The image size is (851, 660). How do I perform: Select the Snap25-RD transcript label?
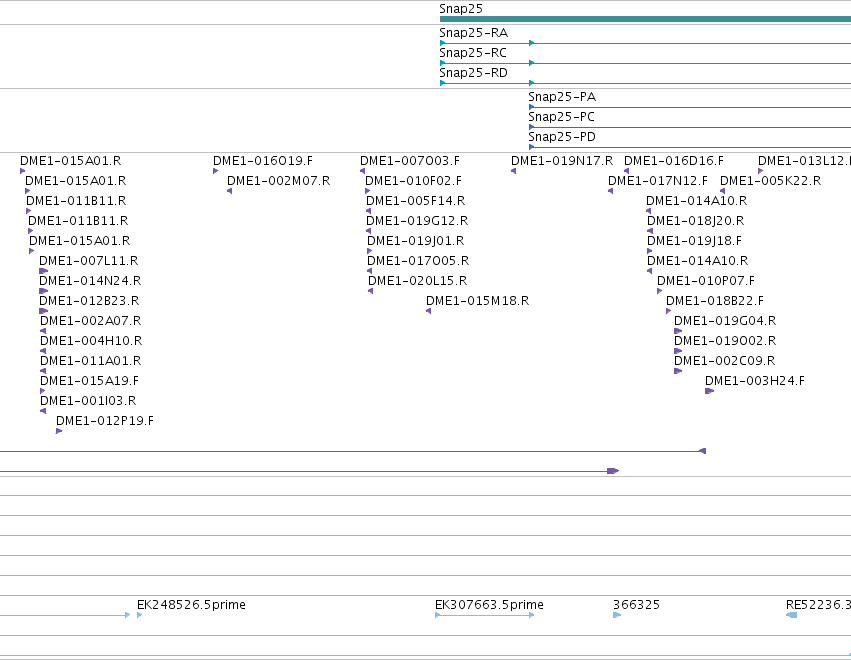pos(473,73)
